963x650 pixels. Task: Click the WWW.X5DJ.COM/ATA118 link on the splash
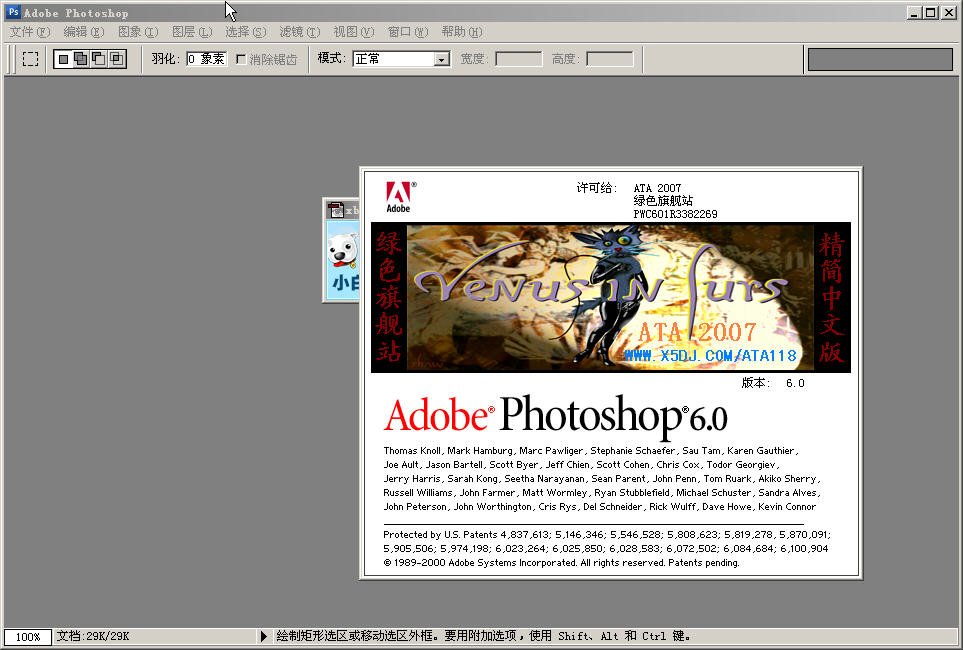pyautogui.click(x=710, y=353)
